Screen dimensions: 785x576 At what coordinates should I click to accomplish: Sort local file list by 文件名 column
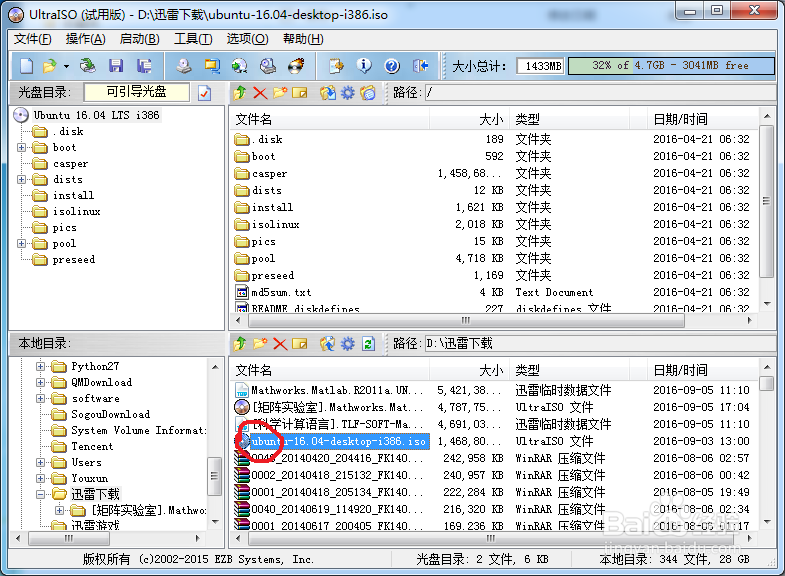pos(329,370)
